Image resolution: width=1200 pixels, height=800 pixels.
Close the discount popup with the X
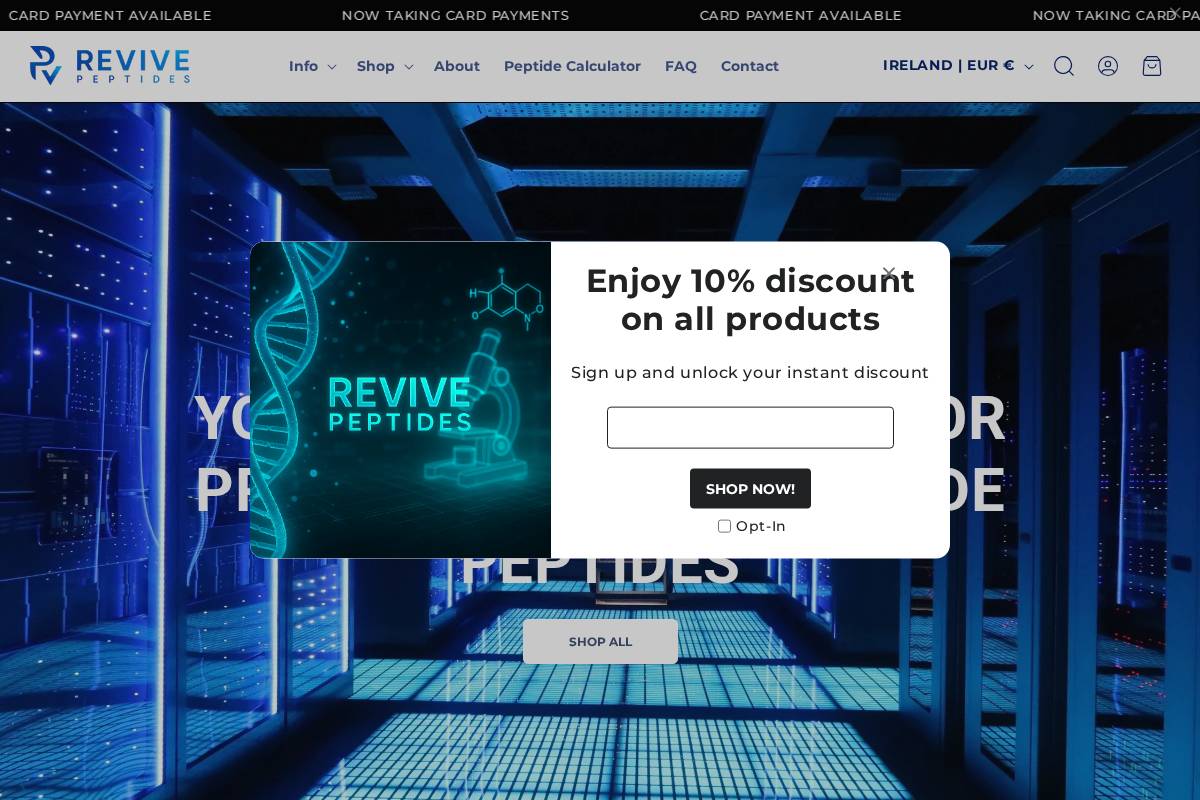pyautogui.click(x=888, y=273)
